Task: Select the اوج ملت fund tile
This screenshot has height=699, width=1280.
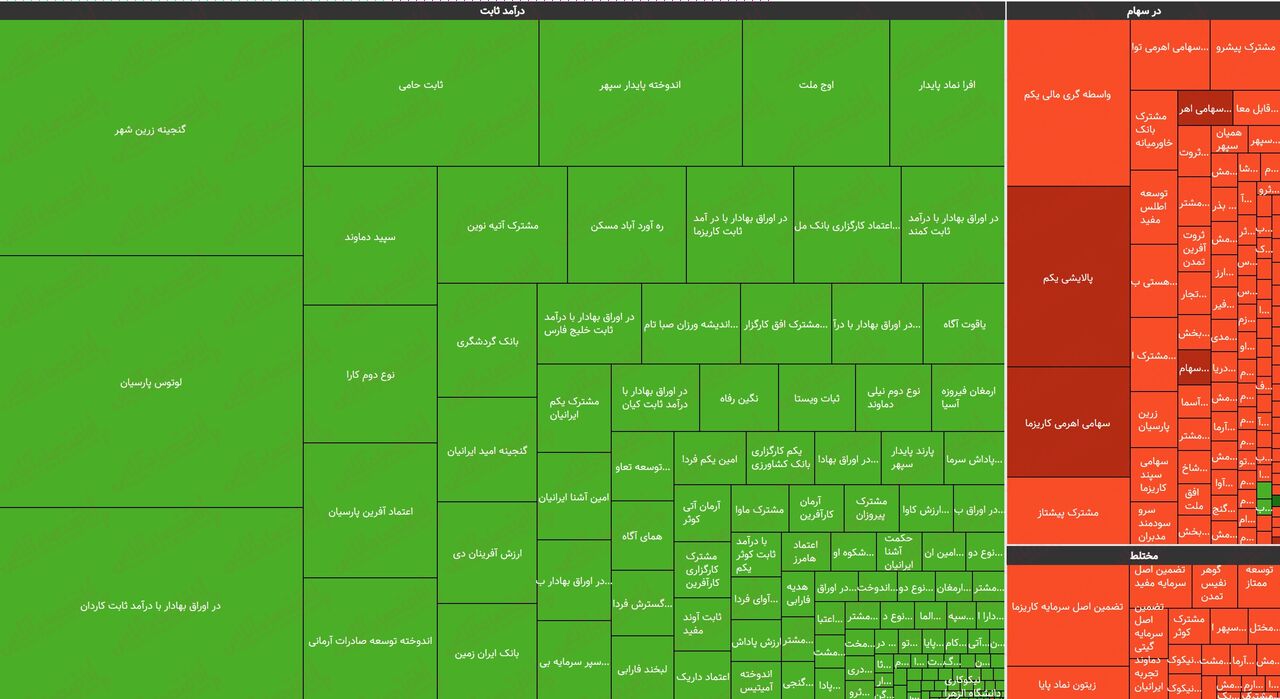Action: pyautogui.click(x=818, y=85)
